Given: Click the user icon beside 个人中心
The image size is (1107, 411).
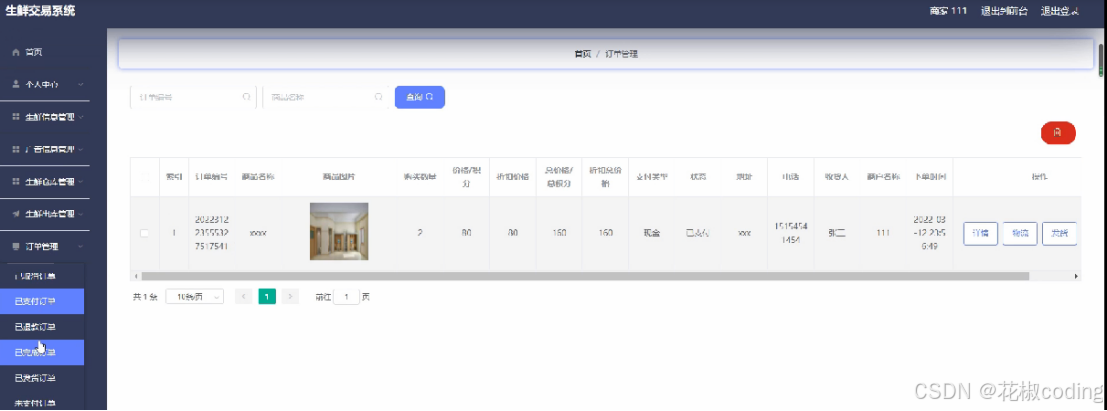Looking at the screenshot, I should 16,84.
